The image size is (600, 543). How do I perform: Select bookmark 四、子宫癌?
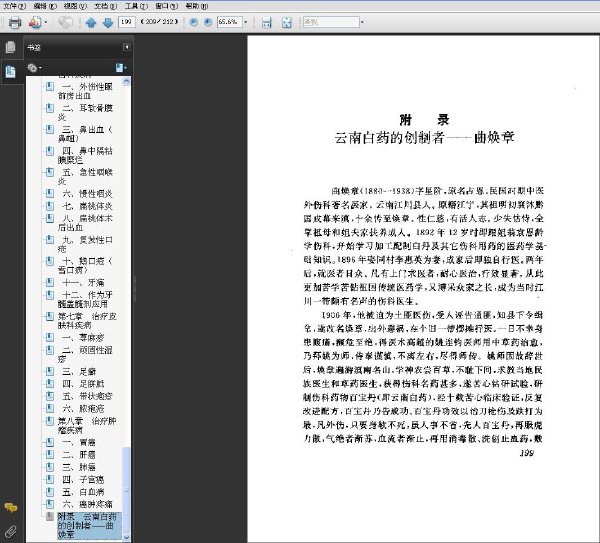(x=83, y=479)
